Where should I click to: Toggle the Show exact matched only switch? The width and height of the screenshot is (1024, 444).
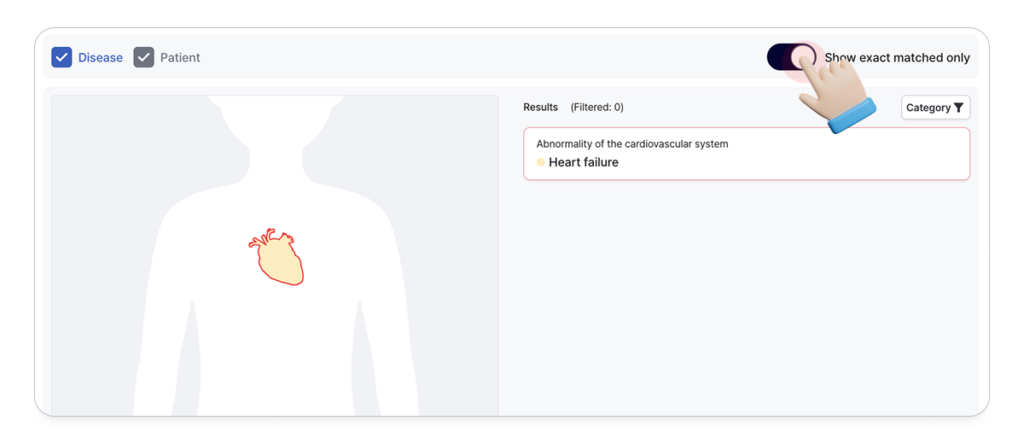click(x=791, y=58)
